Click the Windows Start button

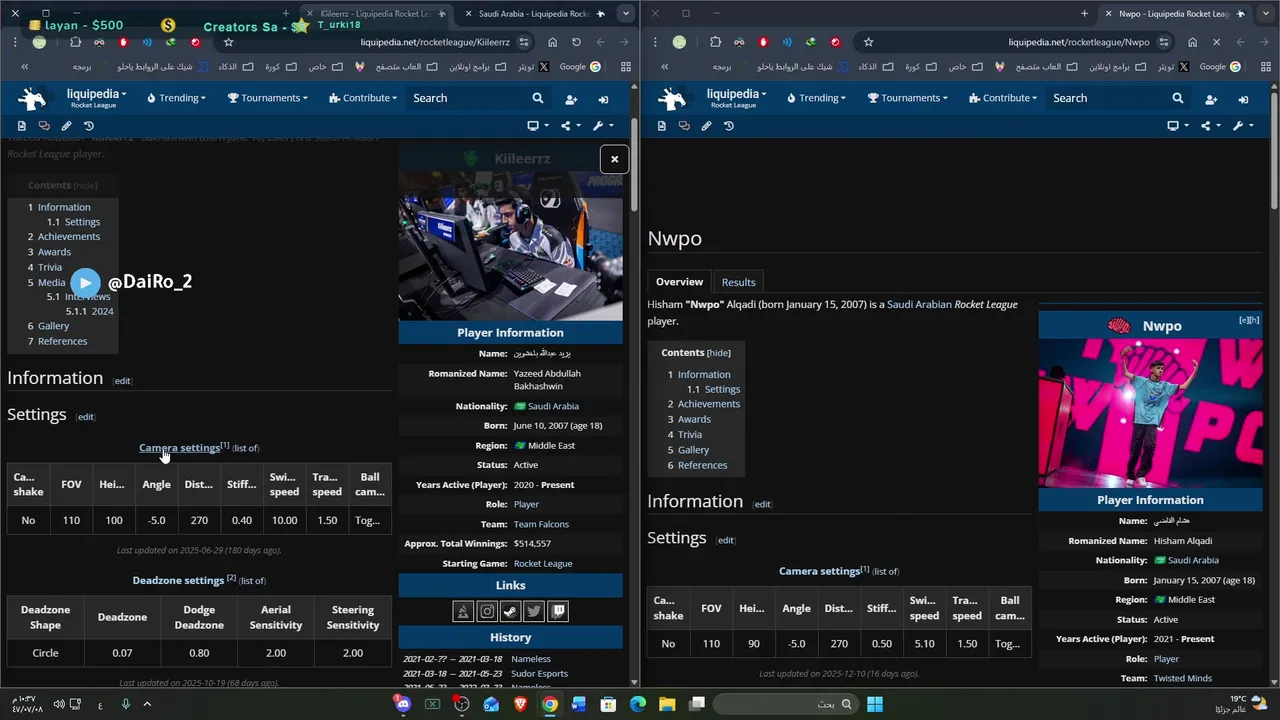[x=875, y=704]
